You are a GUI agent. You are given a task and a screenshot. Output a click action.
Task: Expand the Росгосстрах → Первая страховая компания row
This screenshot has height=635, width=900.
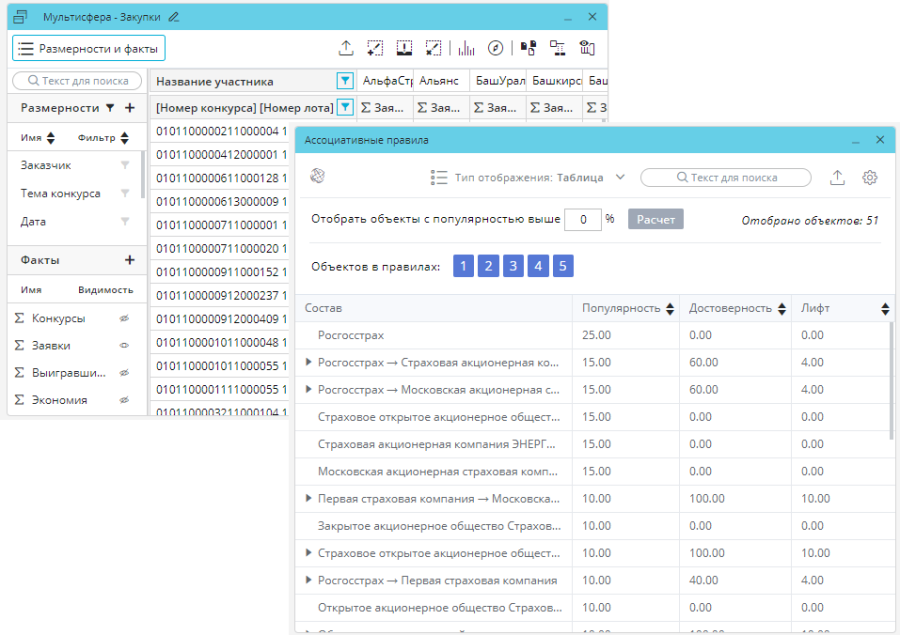(309, 580)
